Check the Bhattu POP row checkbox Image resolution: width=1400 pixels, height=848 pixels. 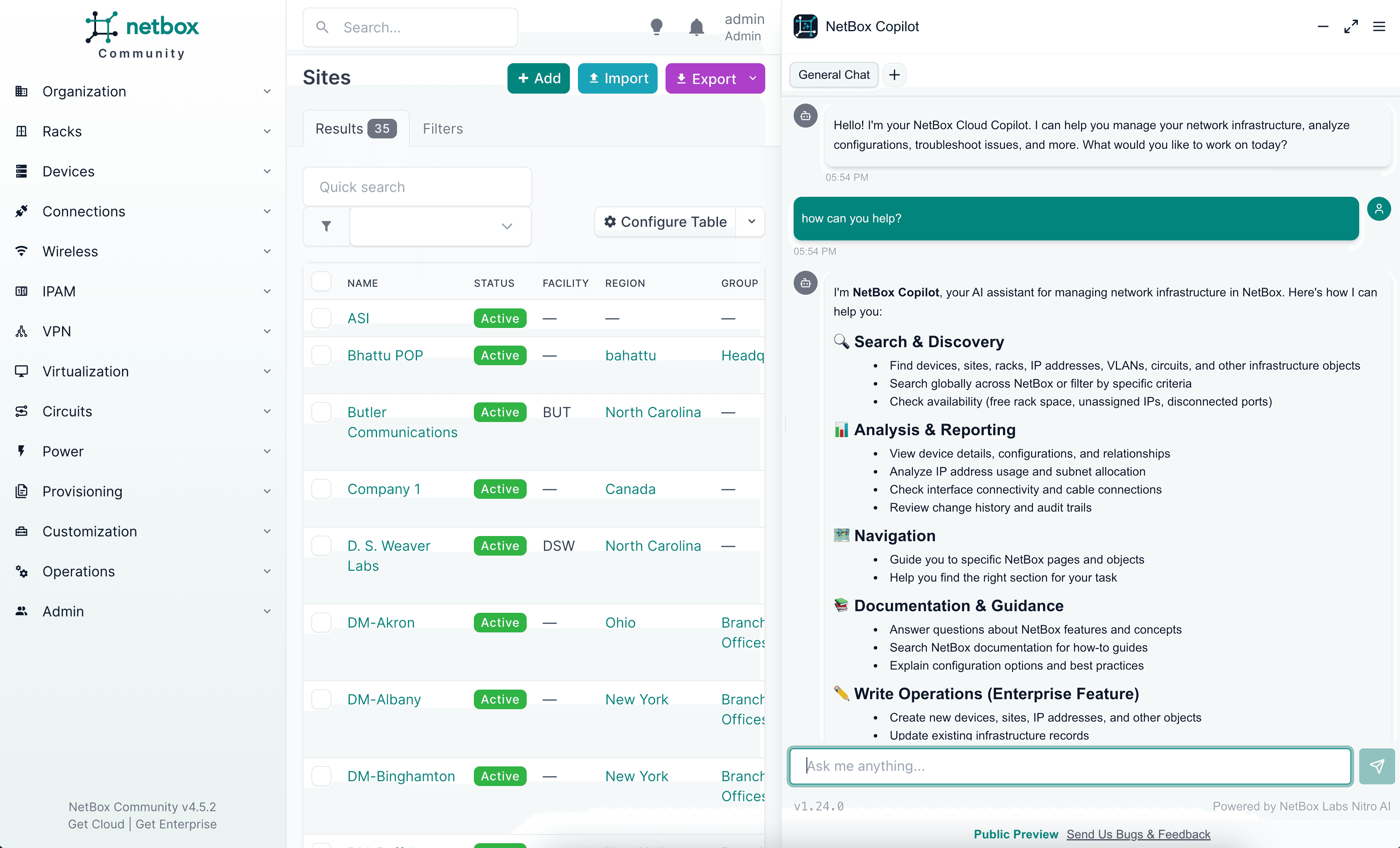[322, 355]
